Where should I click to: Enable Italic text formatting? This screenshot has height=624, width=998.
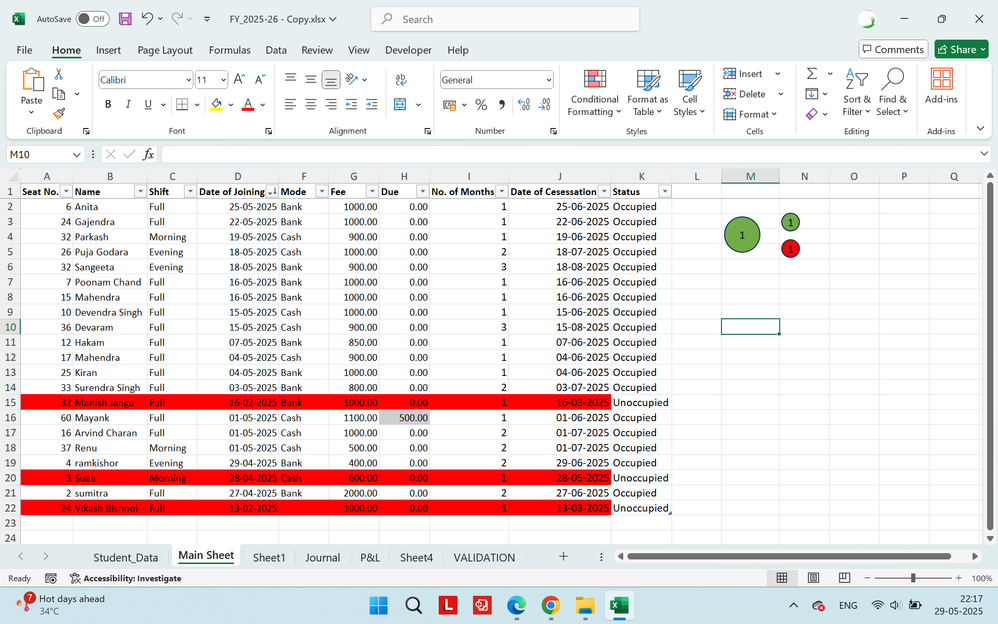click(129, 104)
